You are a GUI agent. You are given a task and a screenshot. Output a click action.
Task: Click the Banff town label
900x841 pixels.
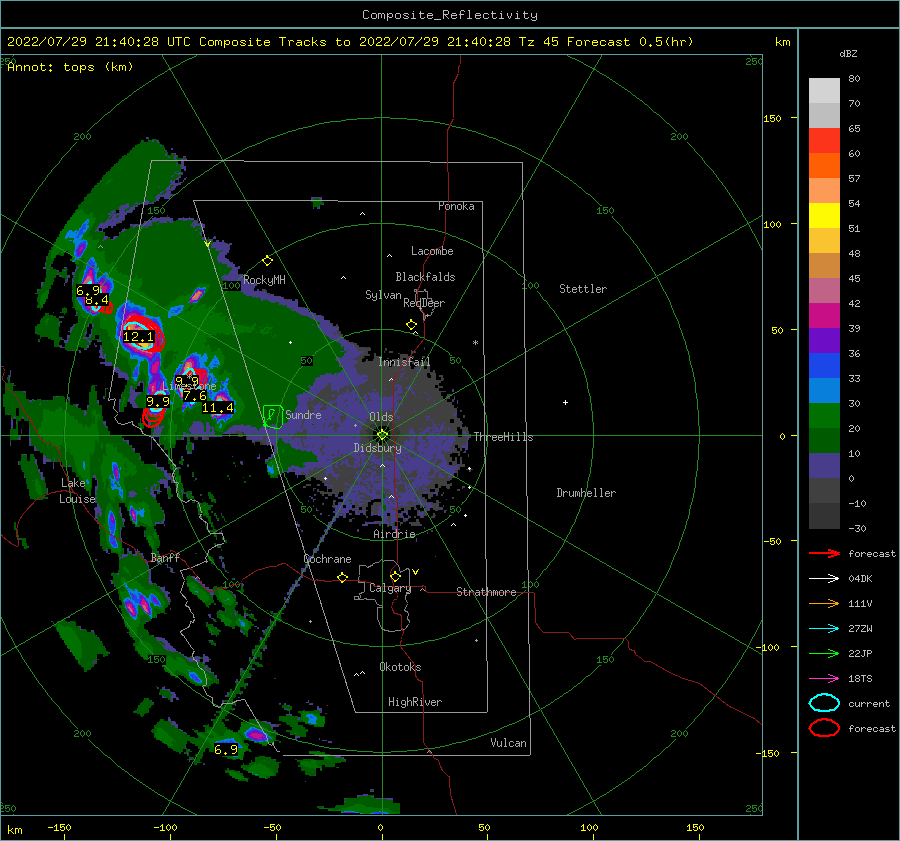165,558
